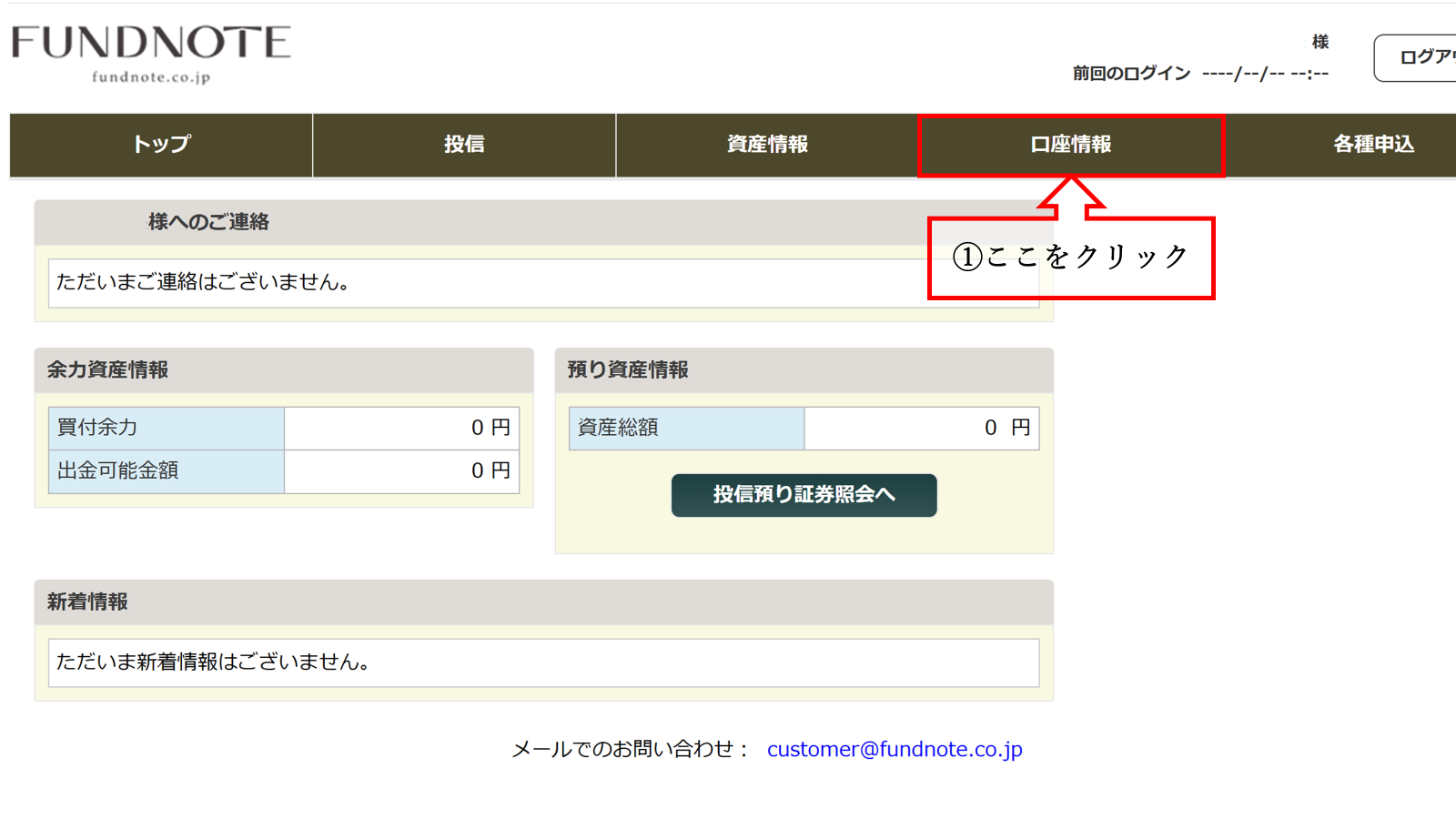Go to the 各種申込 tab
This screenshot has width=1456, height=819.
1372,145
